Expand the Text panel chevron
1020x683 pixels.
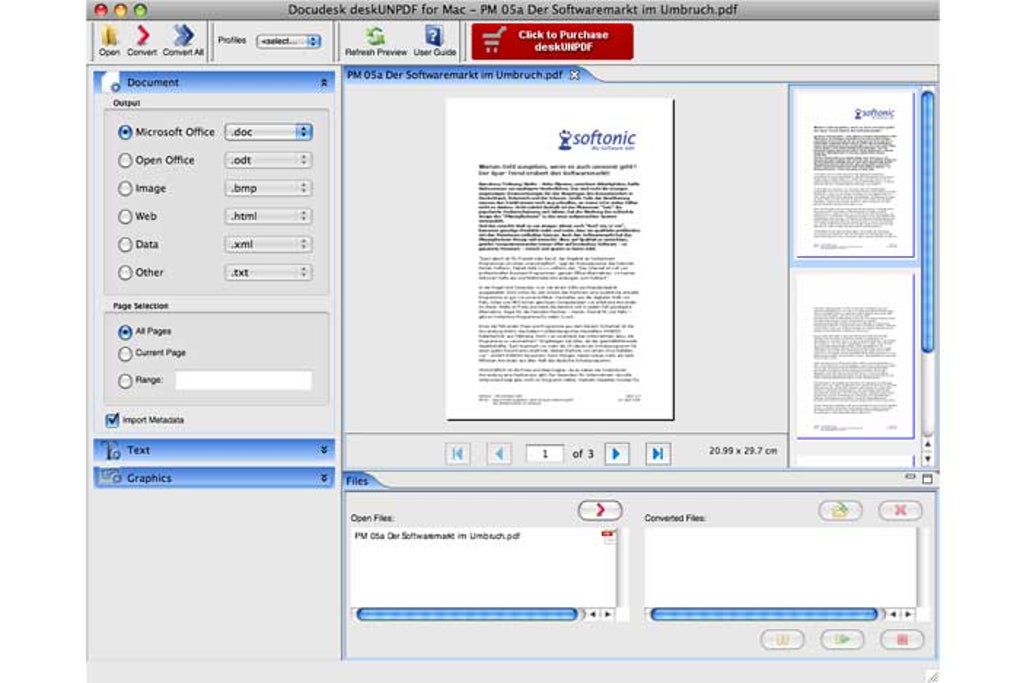click(x=324, y=449)
